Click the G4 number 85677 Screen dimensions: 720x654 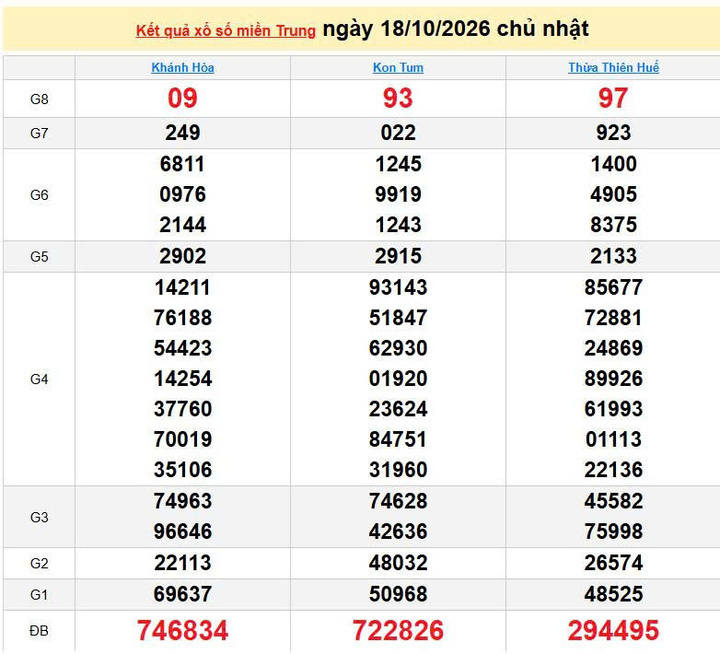(613, 288)
